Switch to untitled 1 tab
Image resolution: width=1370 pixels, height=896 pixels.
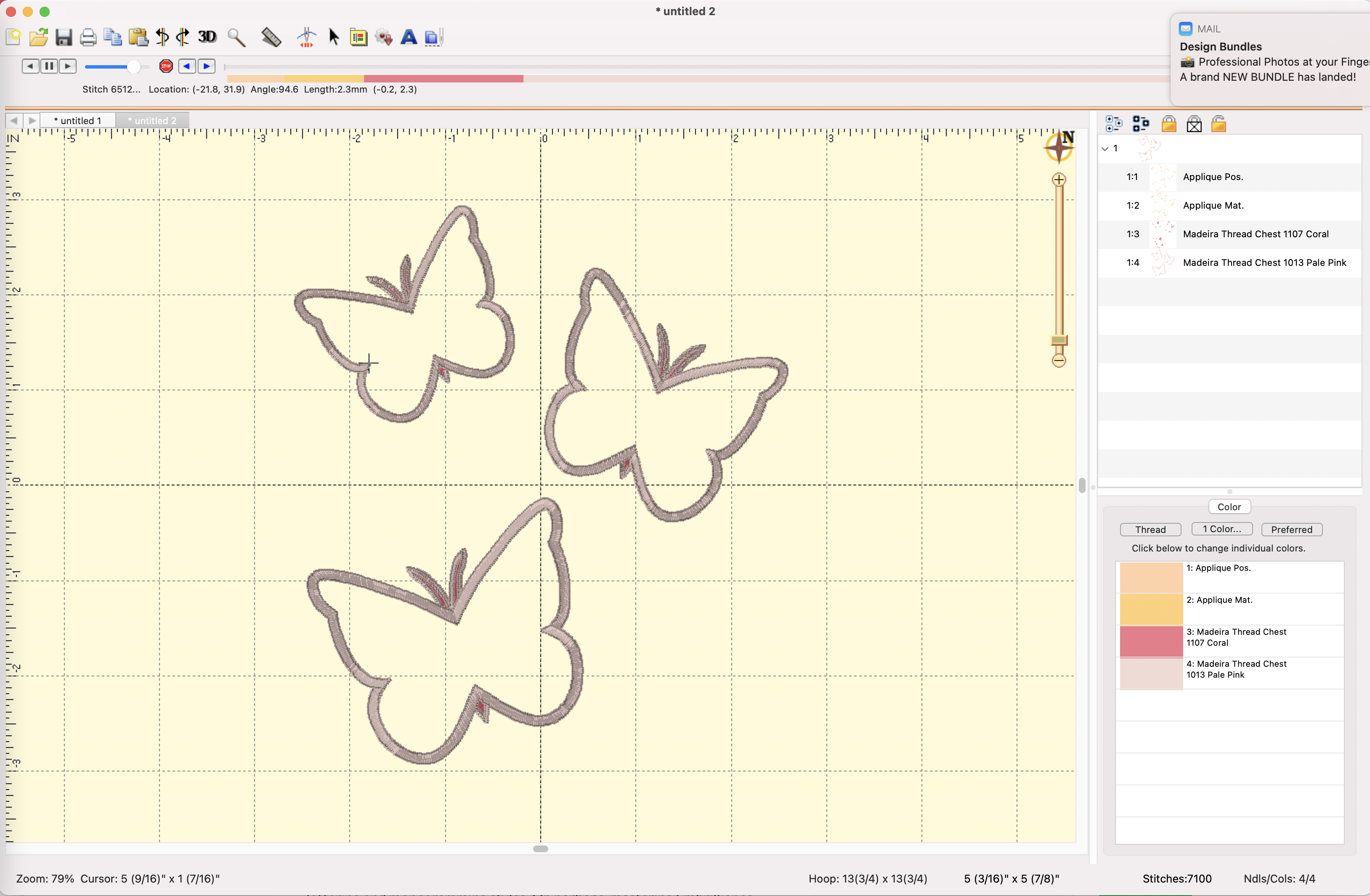[x=78, y=120]
